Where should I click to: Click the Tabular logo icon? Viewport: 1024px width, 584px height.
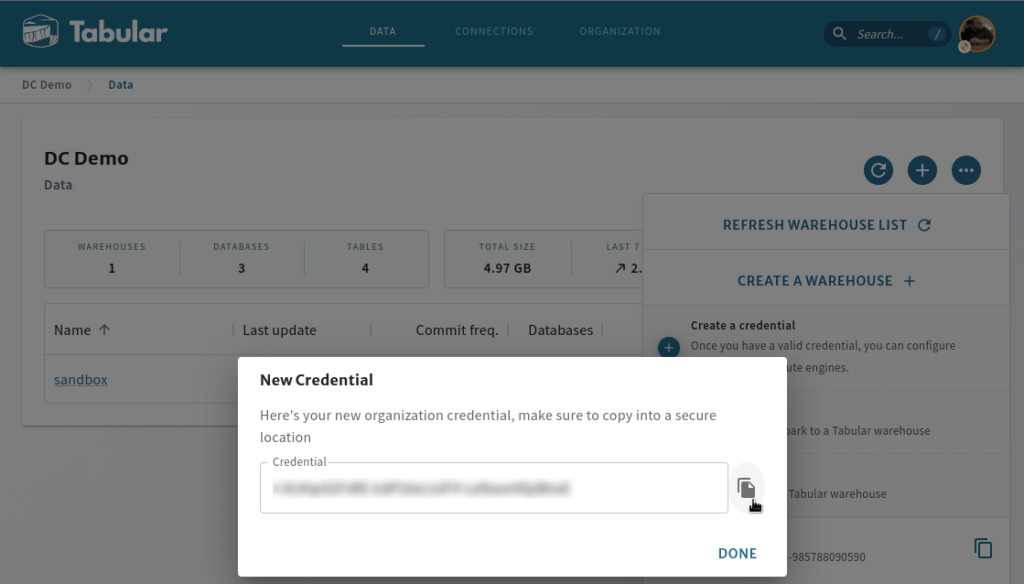coord(40,31)
